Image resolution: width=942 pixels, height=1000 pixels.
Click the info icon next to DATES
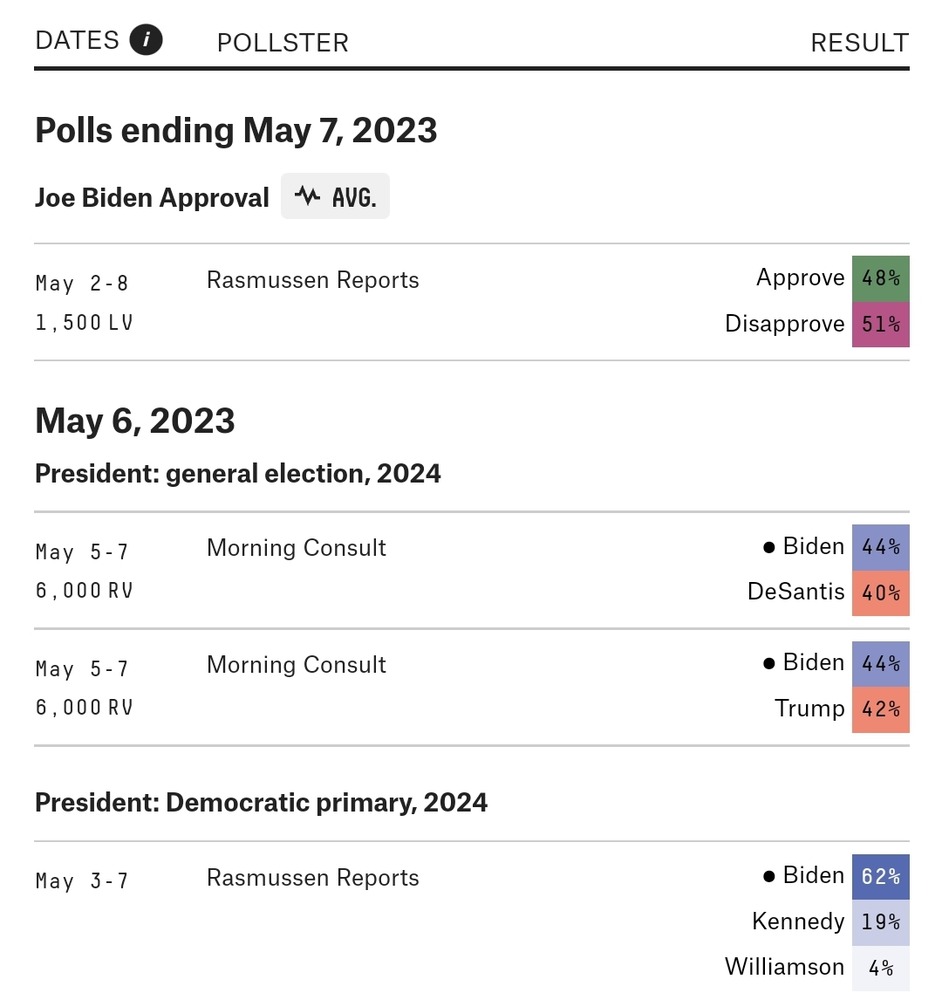[146, 41]
